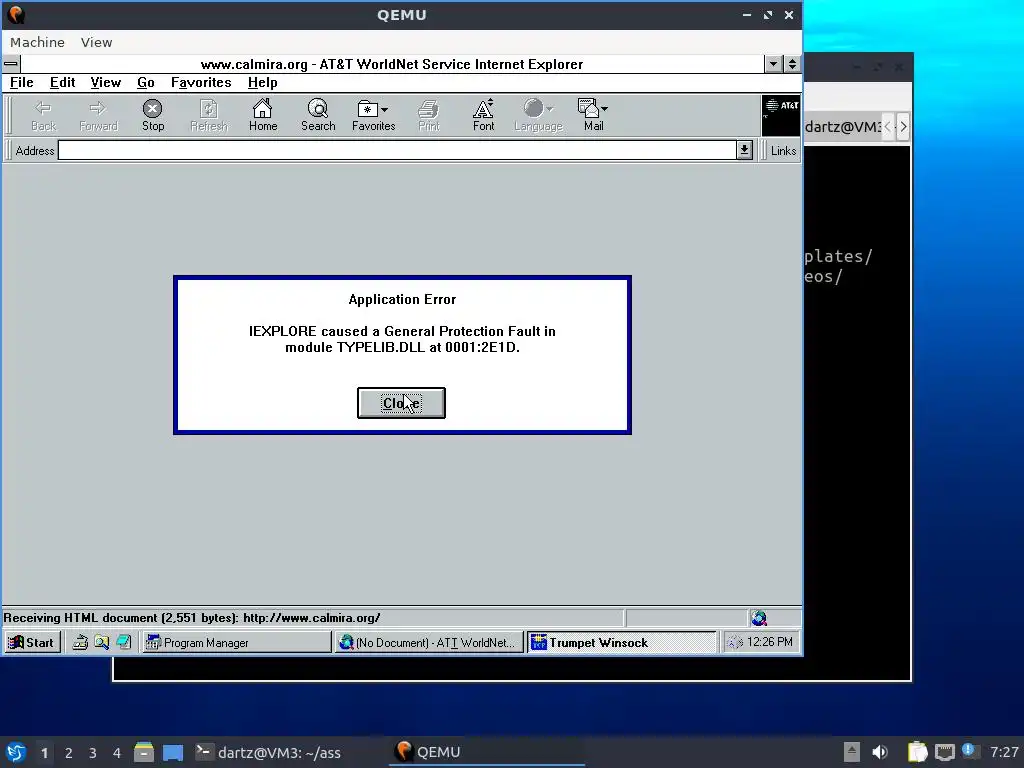Click the host panel clock 7:27

pos(1004,752)
